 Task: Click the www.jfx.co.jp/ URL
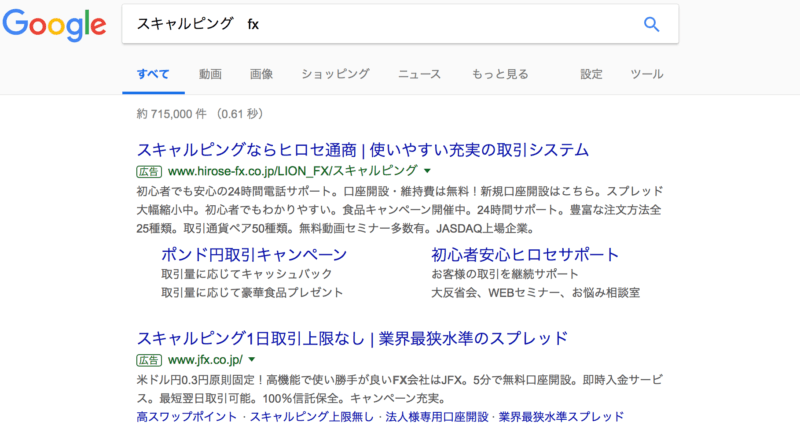tap(205, 360)
